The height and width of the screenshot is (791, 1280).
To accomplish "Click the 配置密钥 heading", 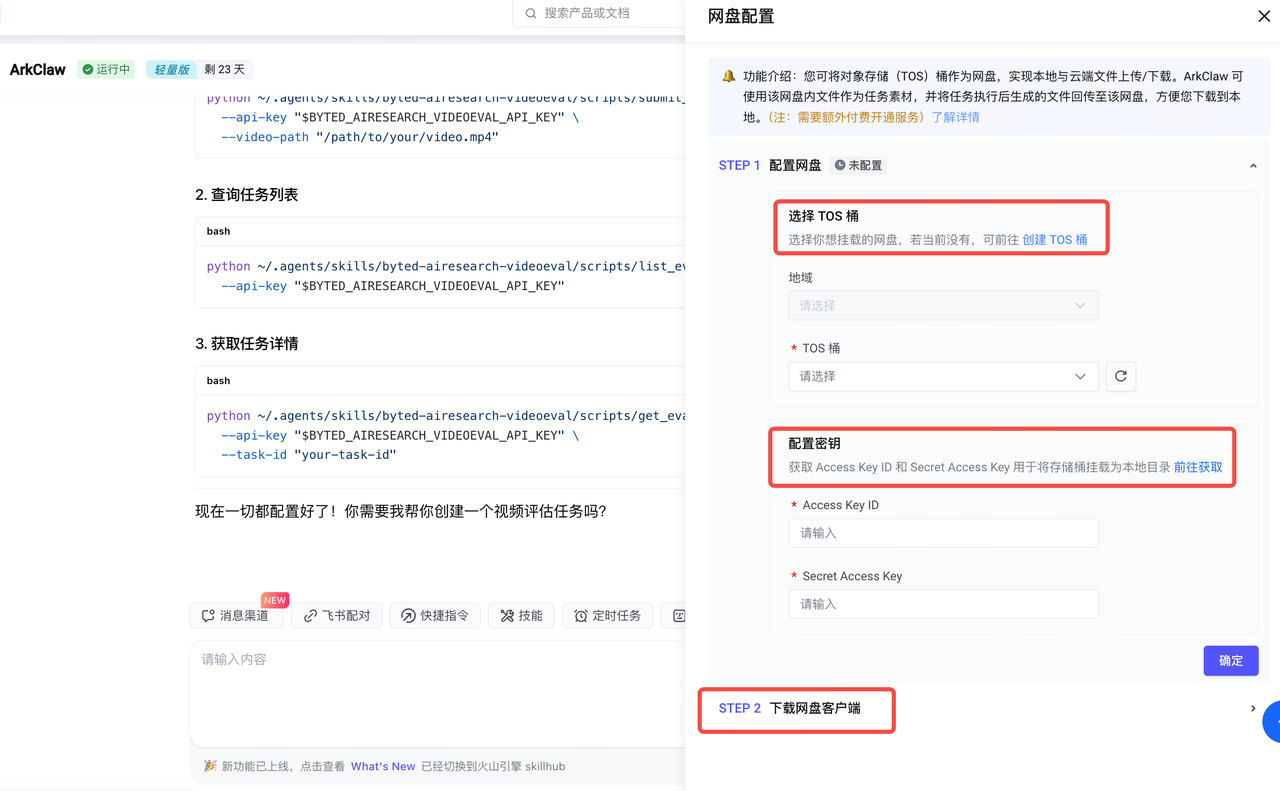I will [x=814, y=443].
